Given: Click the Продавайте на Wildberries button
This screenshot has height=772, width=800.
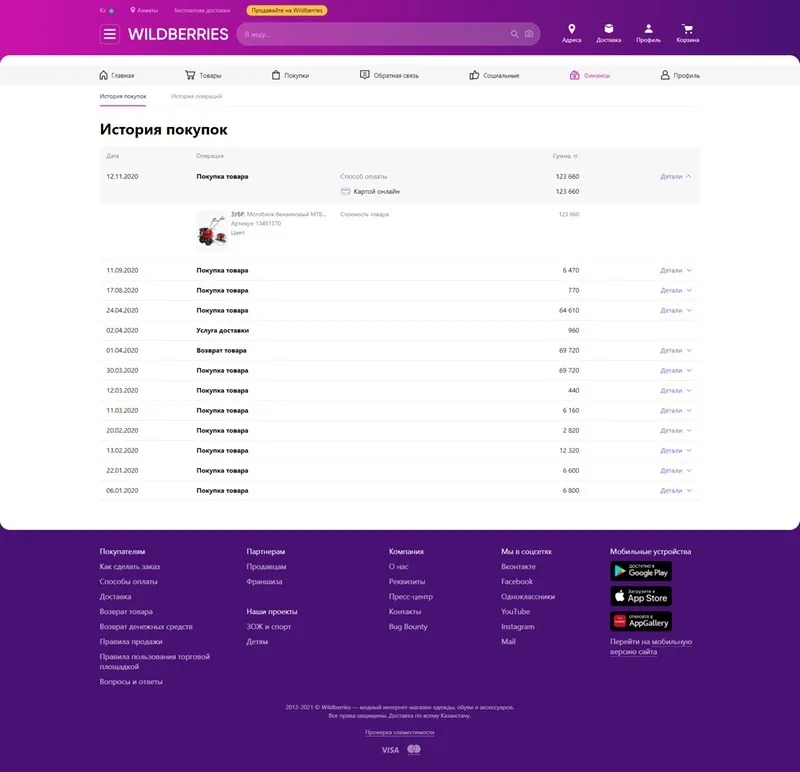Looking at the screenshot, I should click(287, 10).
